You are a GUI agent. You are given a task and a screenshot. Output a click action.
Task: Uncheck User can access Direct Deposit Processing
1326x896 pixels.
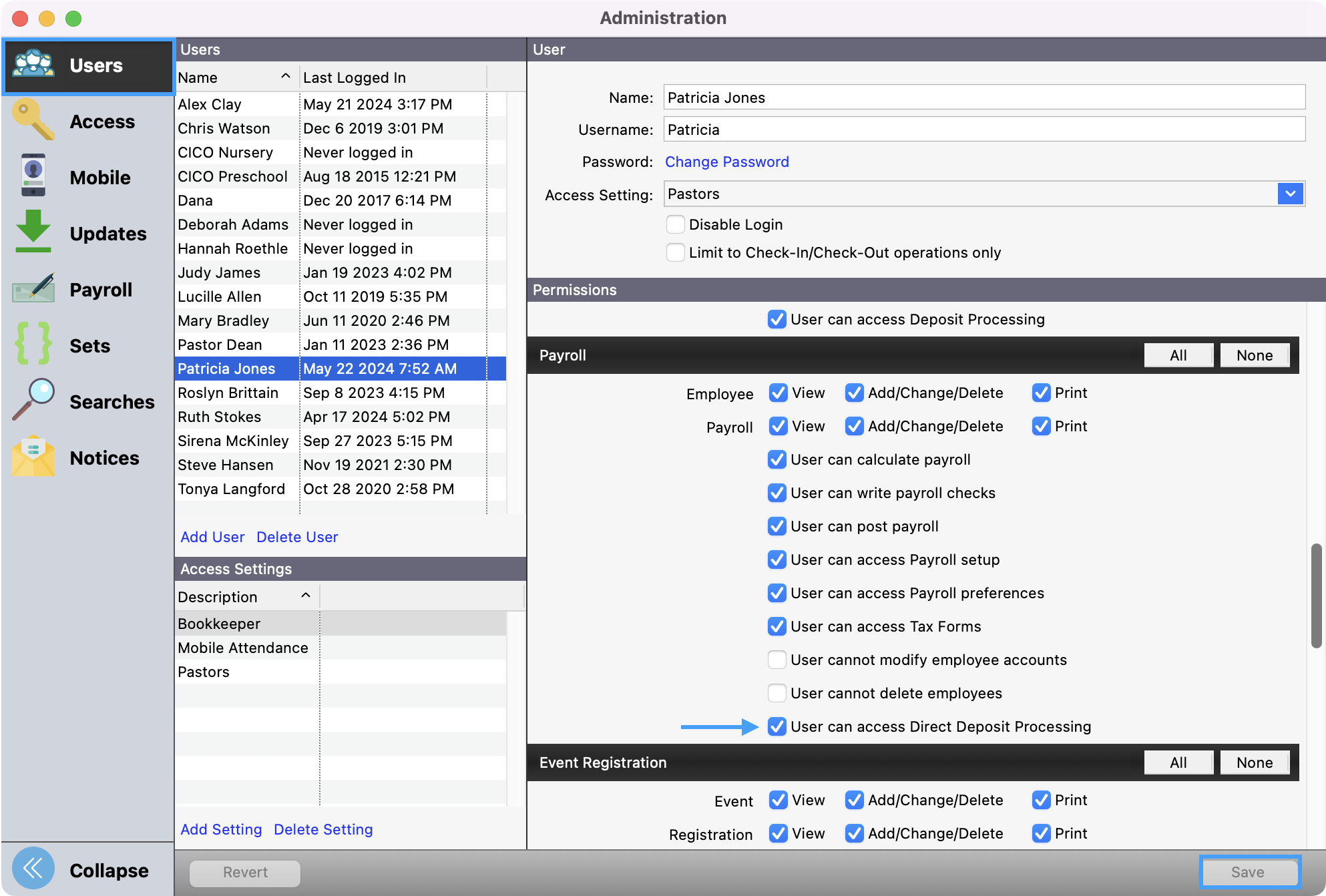[x=777, y=726]
